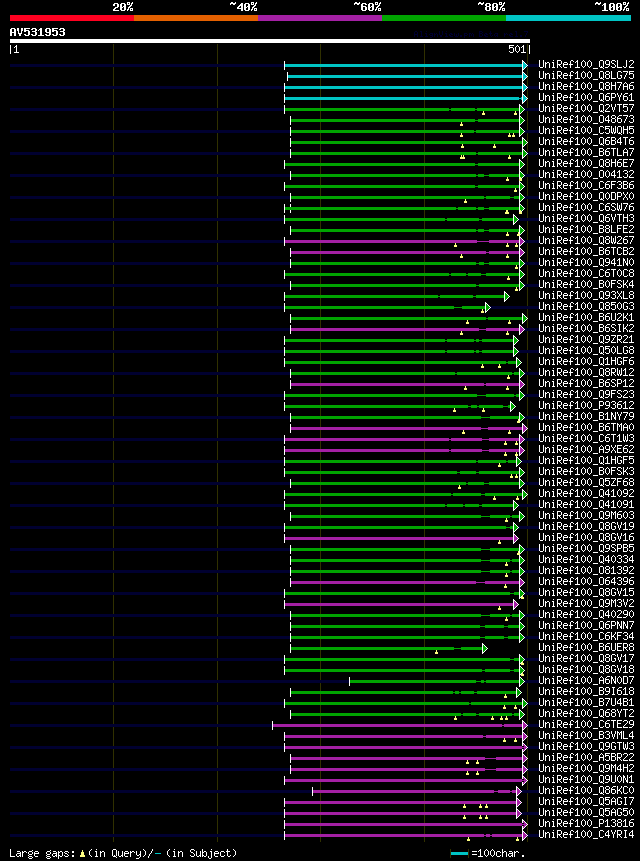
Task: Click the =100char. scale legend
Action: pos(488,853)
